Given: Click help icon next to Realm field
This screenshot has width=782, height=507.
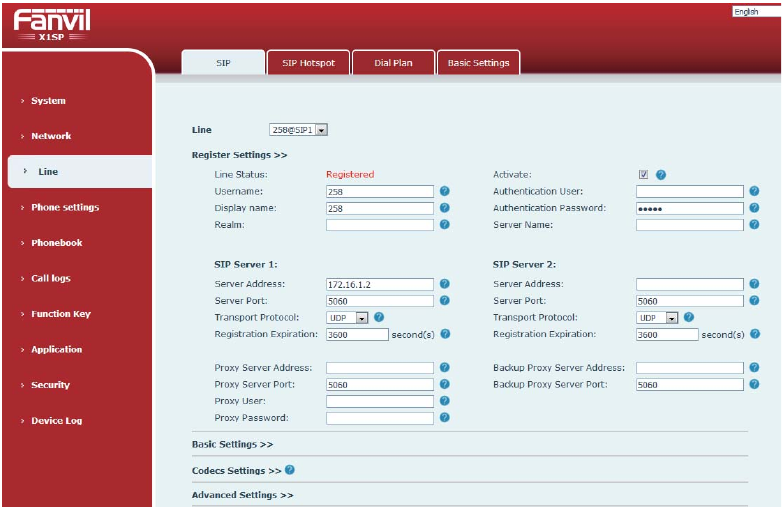Looking at the screenshot, I should click(x=445, y=224).
